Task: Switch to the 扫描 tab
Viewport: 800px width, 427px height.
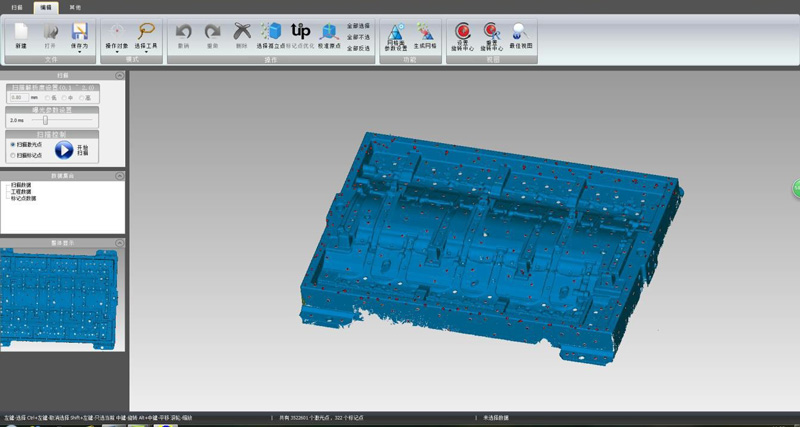Action: (x=17, y=6)
